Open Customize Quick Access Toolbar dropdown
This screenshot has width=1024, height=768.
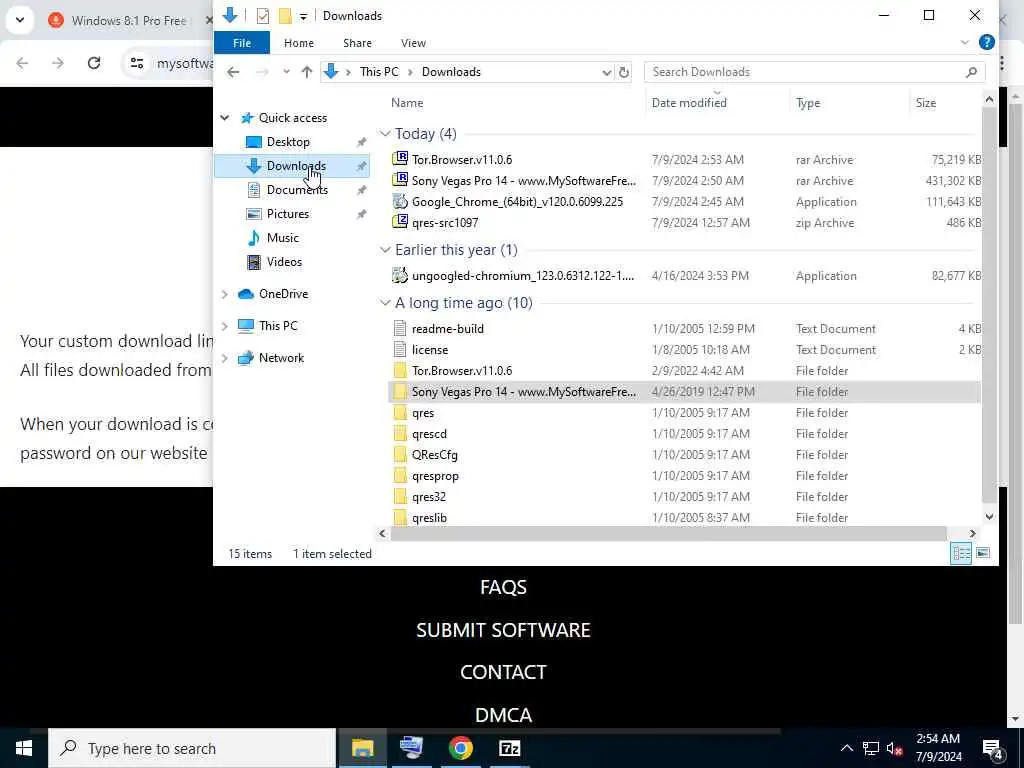pos(304,16)
